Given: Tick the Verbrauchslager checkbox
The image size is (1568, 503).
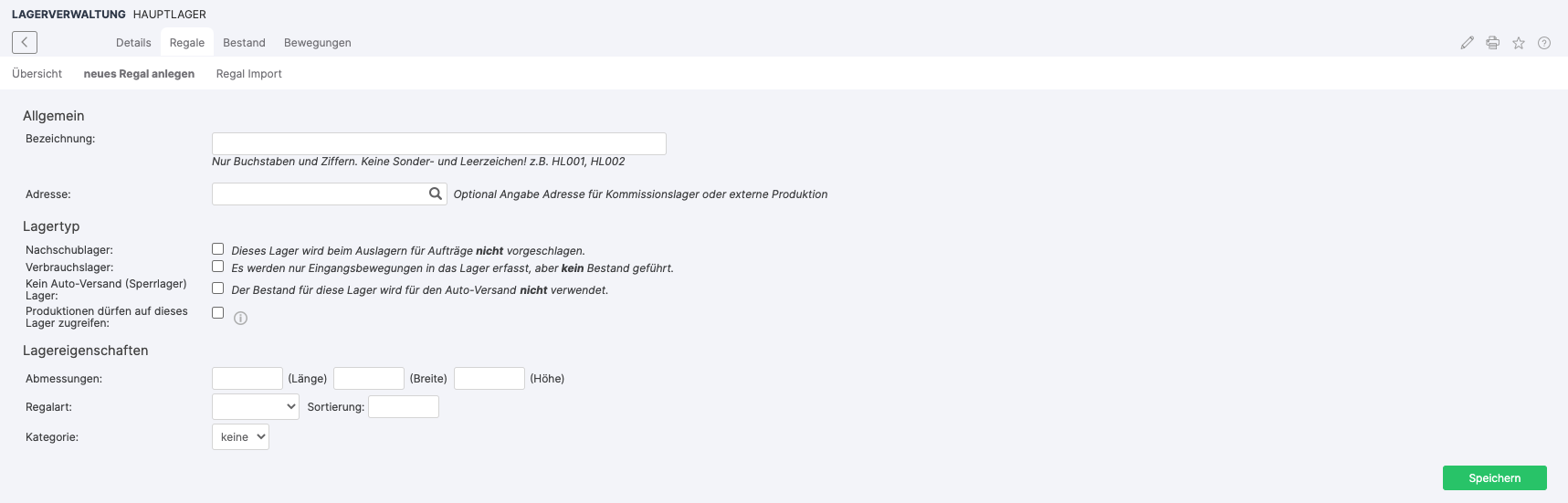Looking at the screenshot, I should click(x=217, y=267).
